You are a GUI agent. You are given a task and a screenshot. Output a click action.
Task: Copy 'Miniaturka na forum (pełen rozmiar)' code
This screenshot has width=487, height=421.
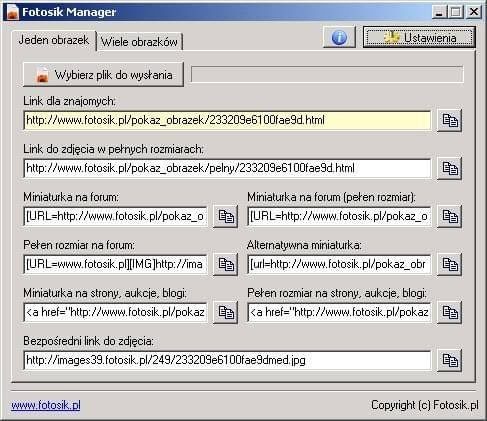tap(449, 216)
